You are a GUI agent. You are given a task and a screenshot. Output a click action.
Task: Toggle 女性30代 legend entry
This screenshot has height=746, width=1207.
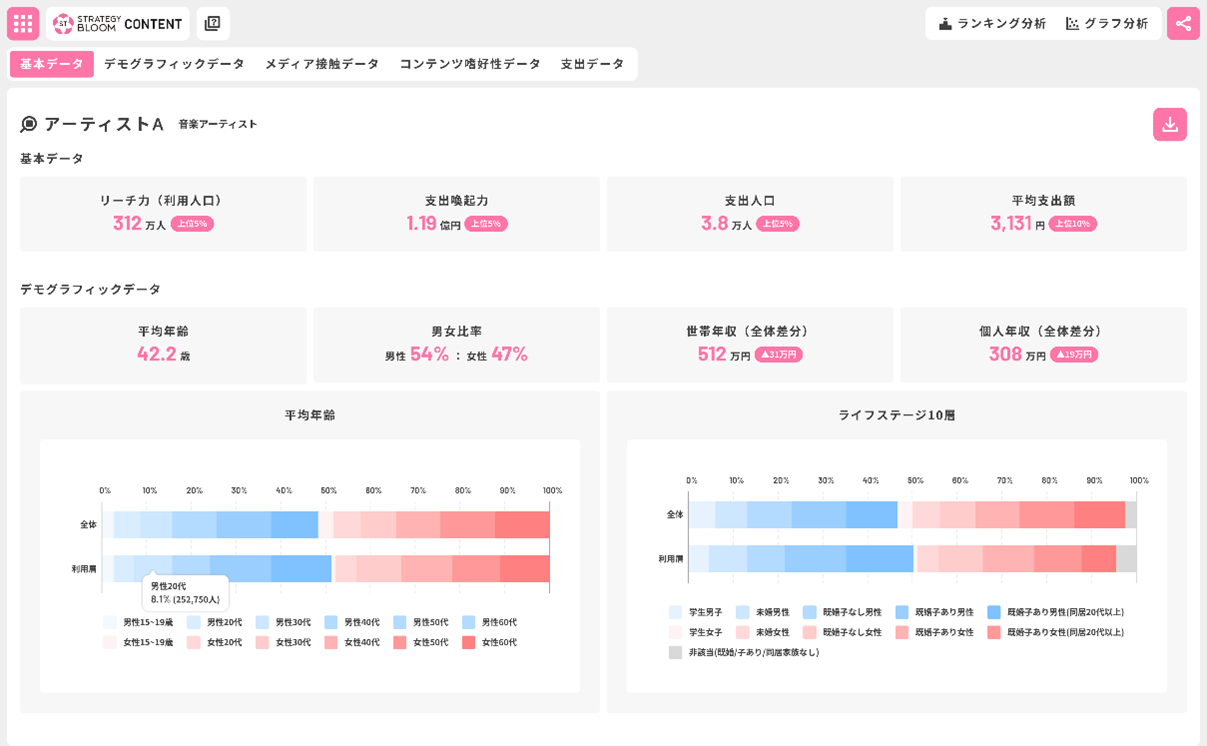(283, 642)
